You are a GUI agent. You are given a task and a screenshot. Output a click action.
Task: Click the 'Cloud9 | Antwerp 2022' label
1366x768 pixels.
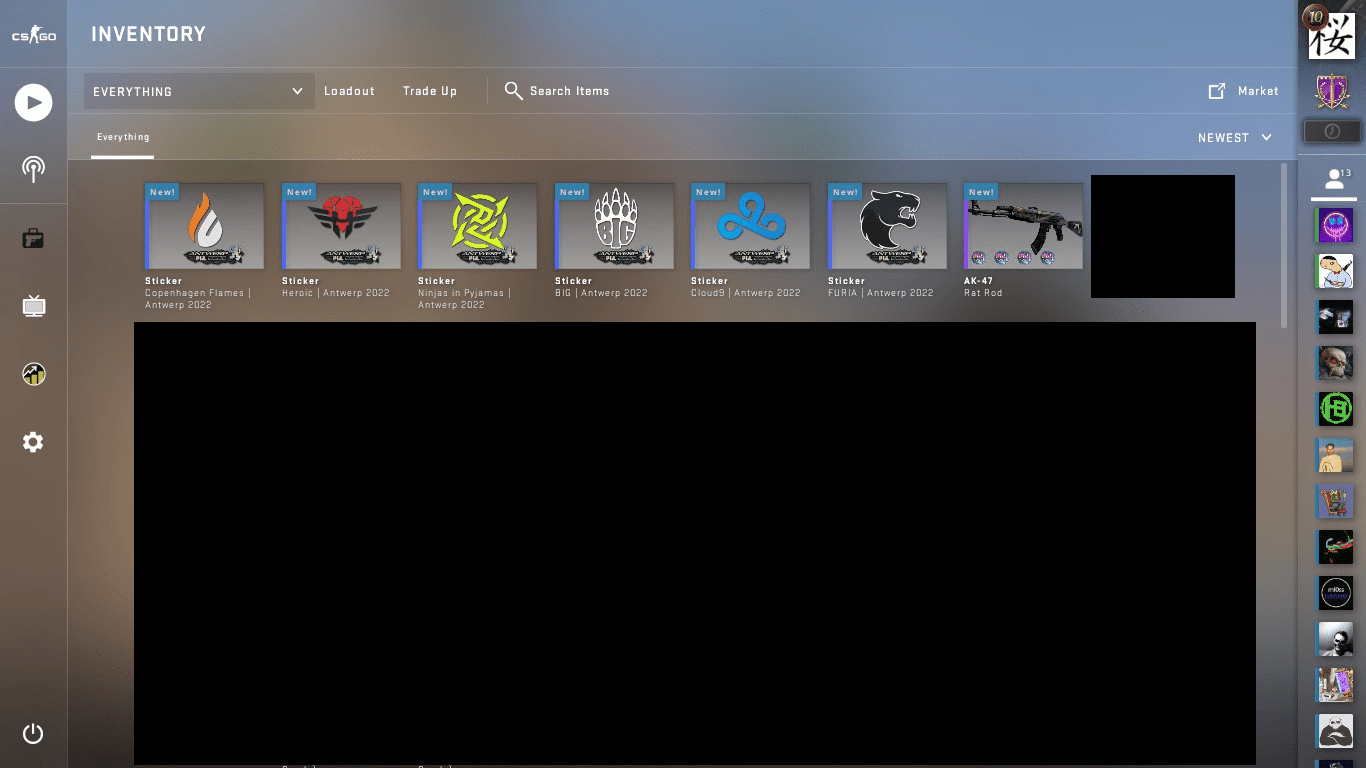click(746, 293)
